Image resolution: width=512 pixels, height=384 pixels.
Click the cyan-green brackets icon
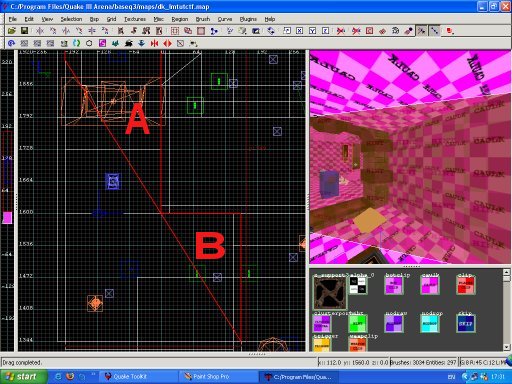[x=76, y=43]
